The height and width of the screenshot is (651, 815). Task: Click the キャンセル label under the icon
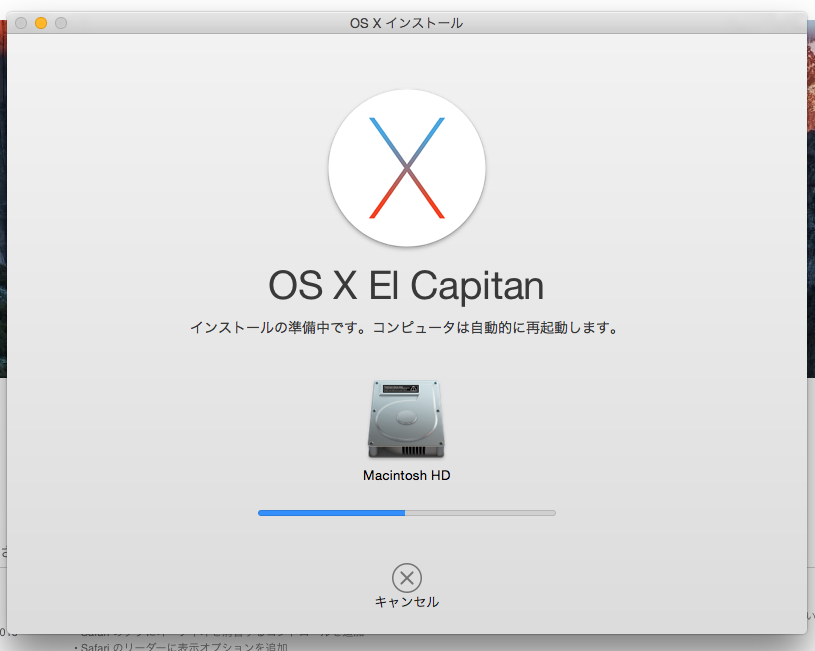(x=406, y=602)
